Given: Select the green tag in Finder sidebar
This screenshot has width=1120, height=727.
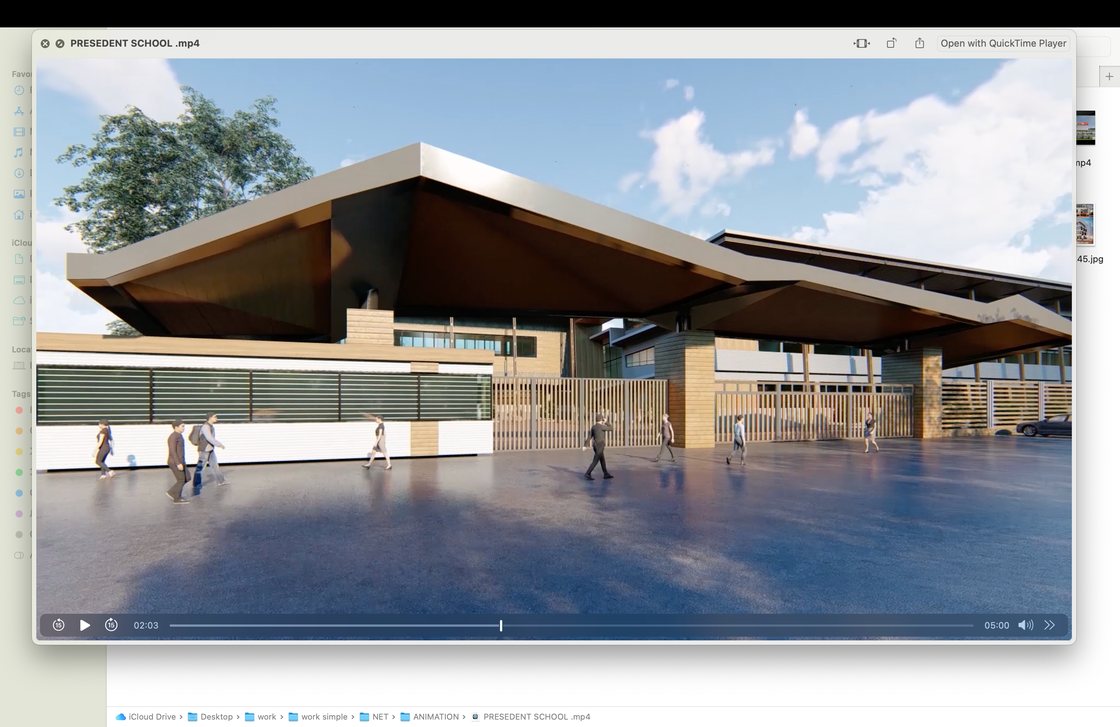Looking at the screenshot, I should (x=19, y=472).
